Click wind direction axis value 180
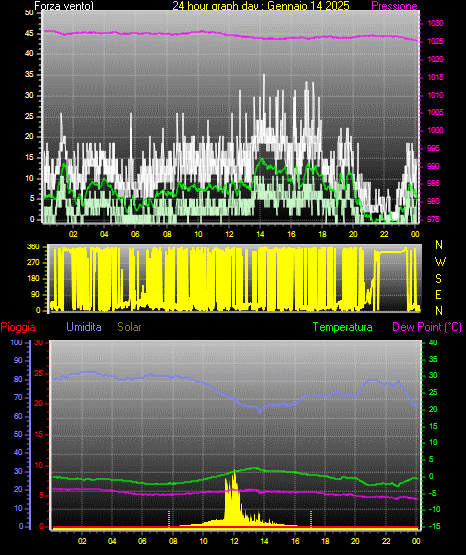 33,279
